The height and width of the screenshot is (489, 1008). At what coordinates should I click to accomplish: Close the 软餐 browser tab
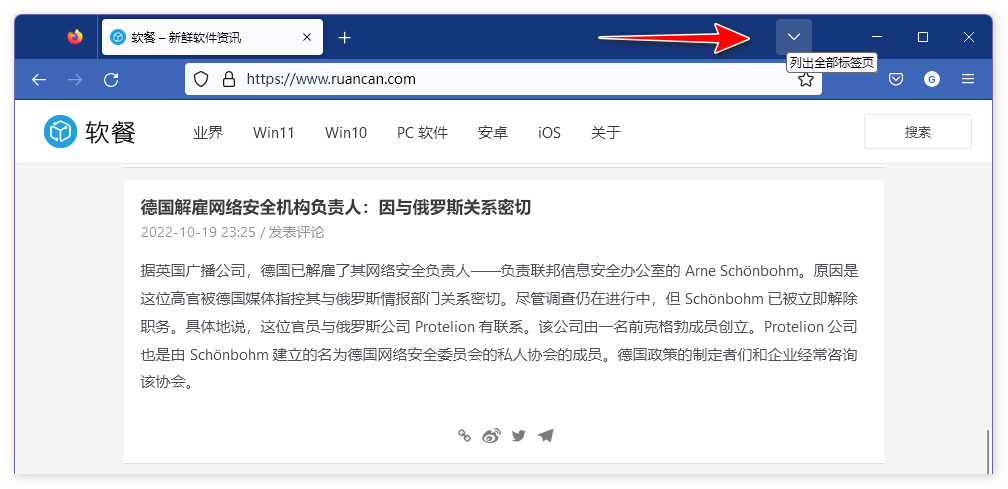pyautogui.click(x=307, y=38)
